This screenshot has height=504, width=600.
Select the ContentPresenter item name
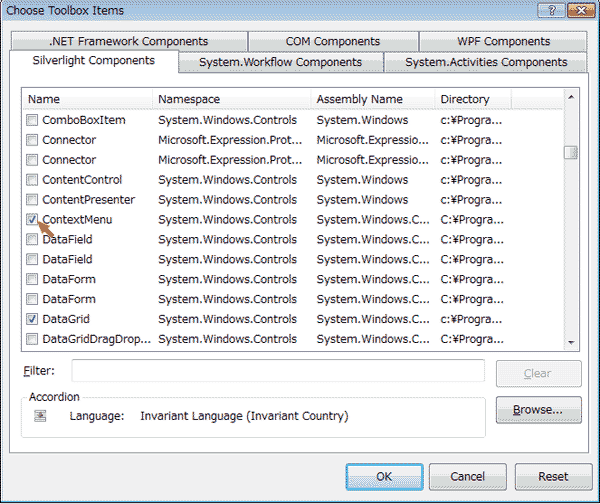88,200
